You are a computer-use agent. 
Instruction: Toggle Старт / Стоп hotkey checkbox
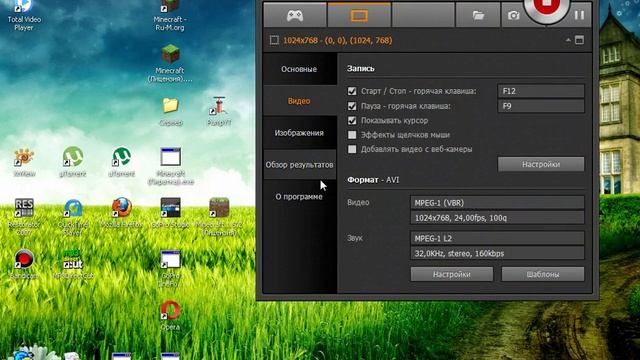pos(352,91)
